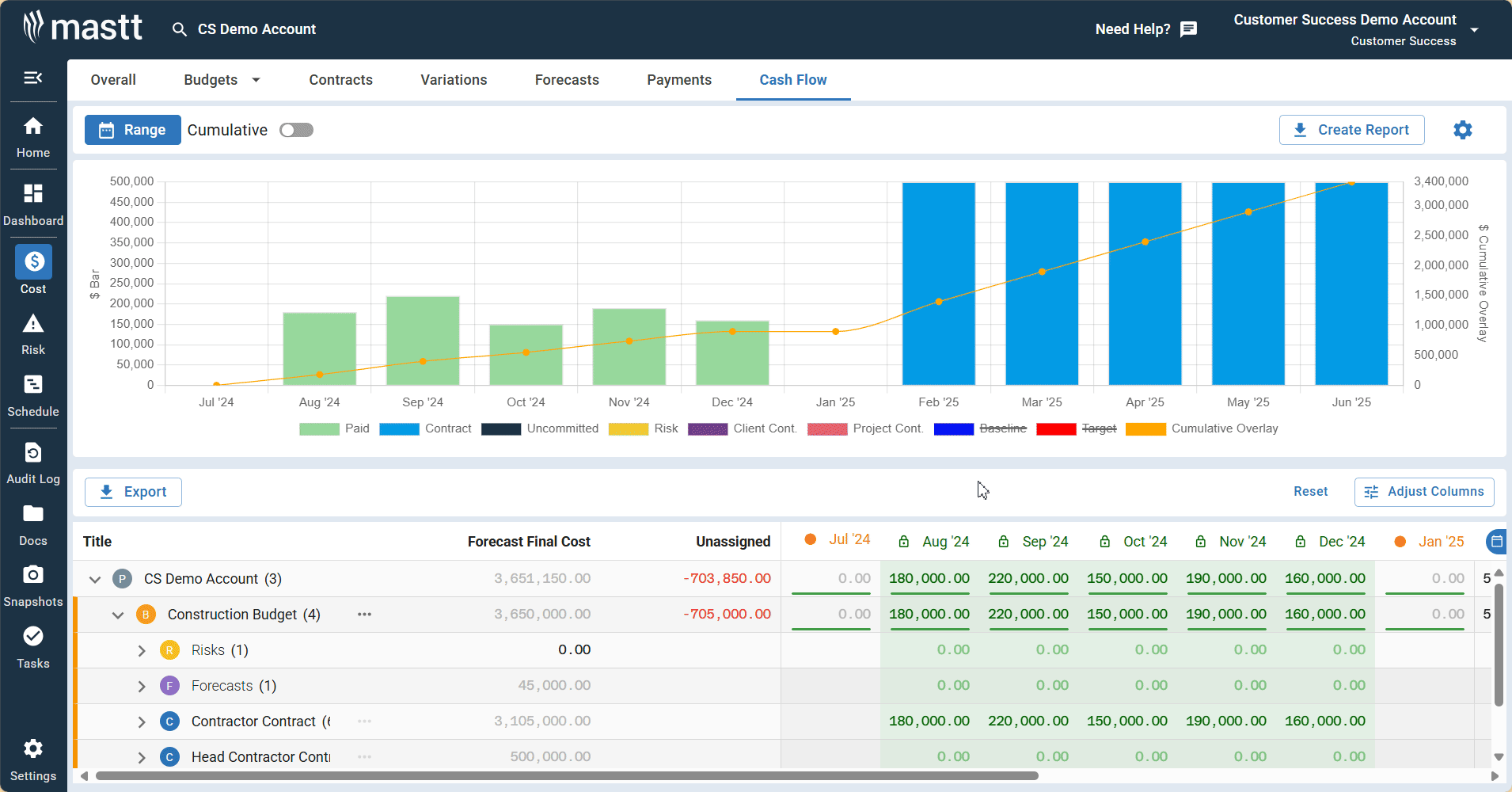Screen dimensions: 1512x792
Task: Open Snapshots from the sidebar
Action: 33,585
